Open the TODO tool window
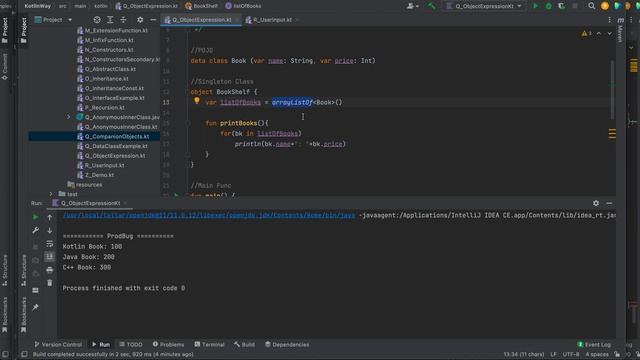This screenshot has width=640, height=360. pos(131,344)
